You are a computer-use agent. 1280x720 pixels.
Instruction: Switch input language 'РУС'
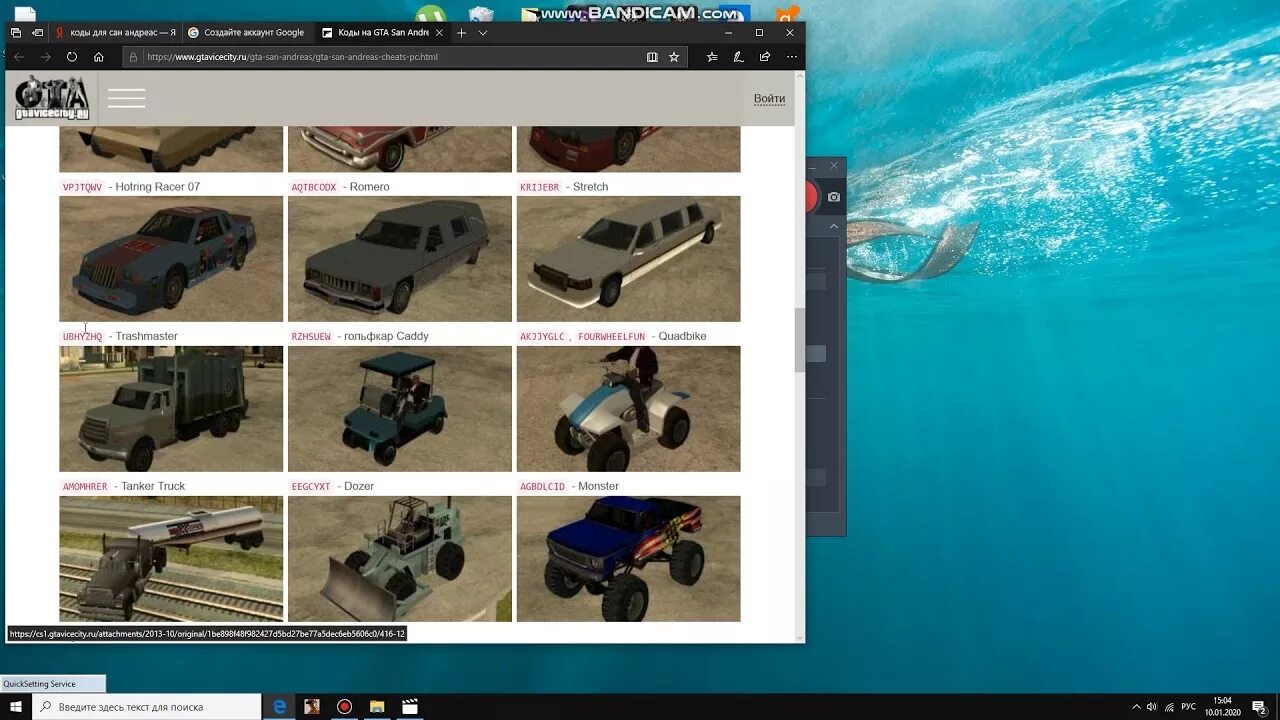[x=1188, y=707]
